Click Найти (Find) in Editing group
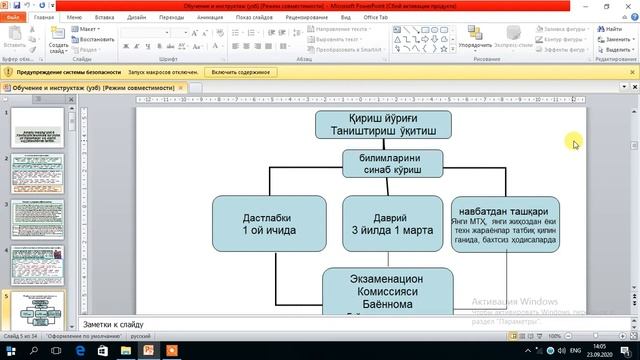Screen dimensions: 640x360 tap(610, 29)
